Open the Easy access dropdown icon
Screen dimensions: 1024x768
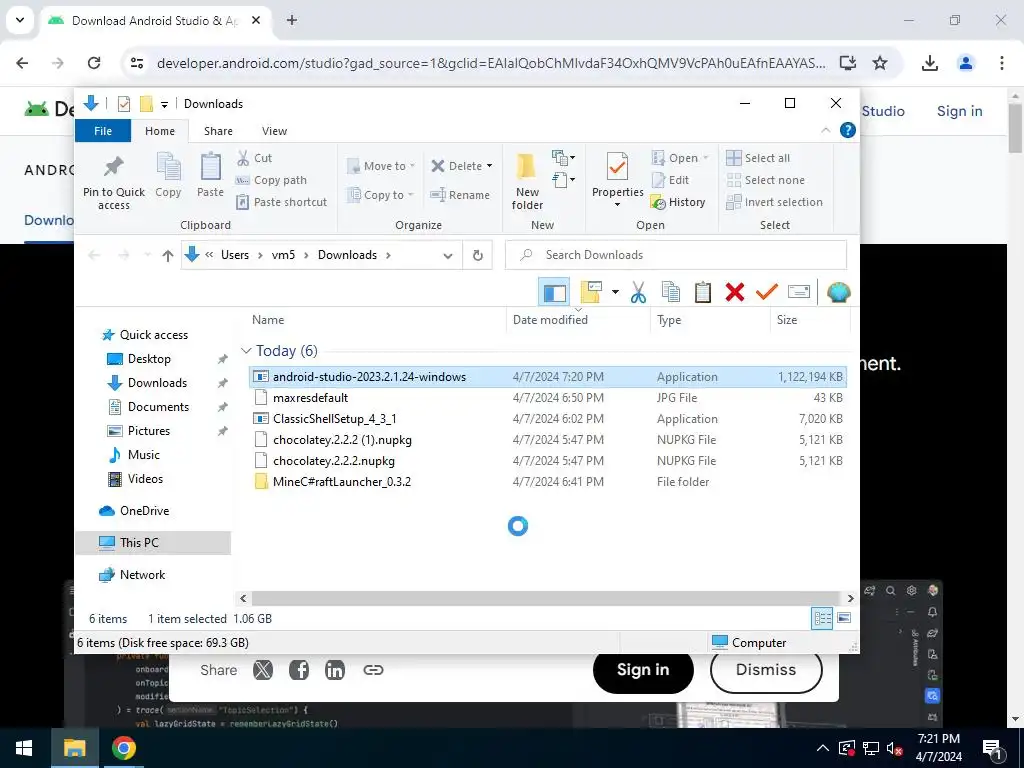tap(563, 179)
